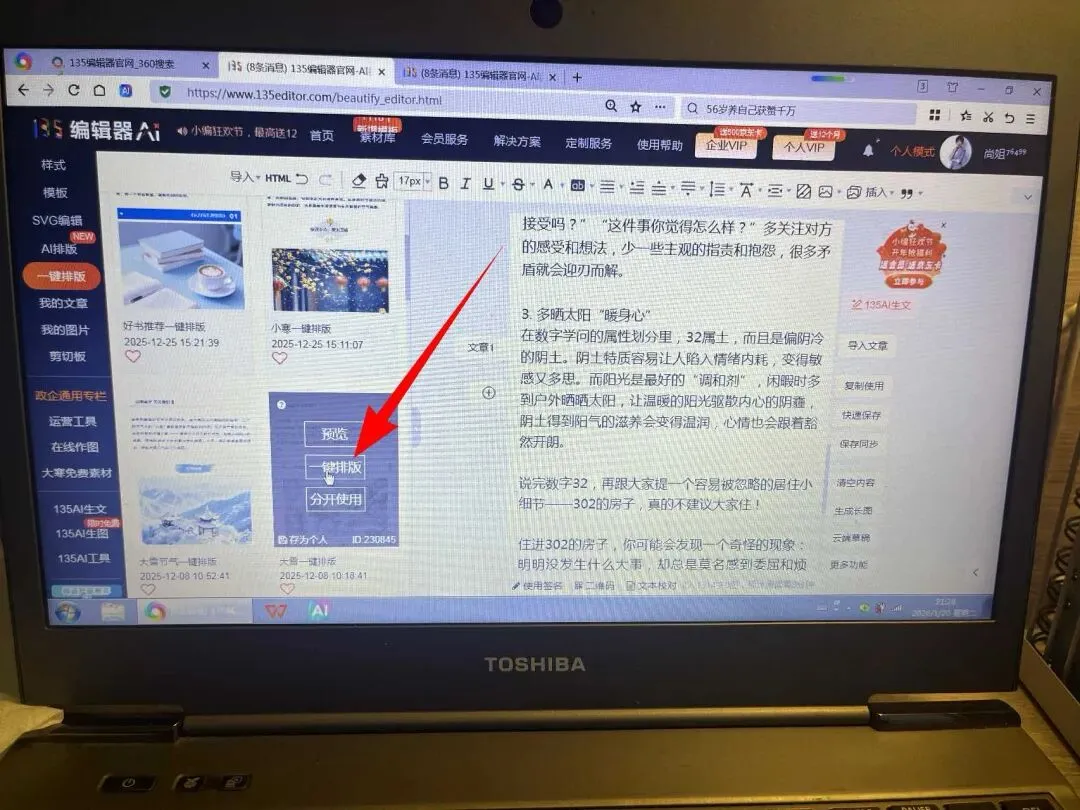Select the format painter brush icon
The image size is (1080, 810).
pyautogui.click(x=382, y=181)
